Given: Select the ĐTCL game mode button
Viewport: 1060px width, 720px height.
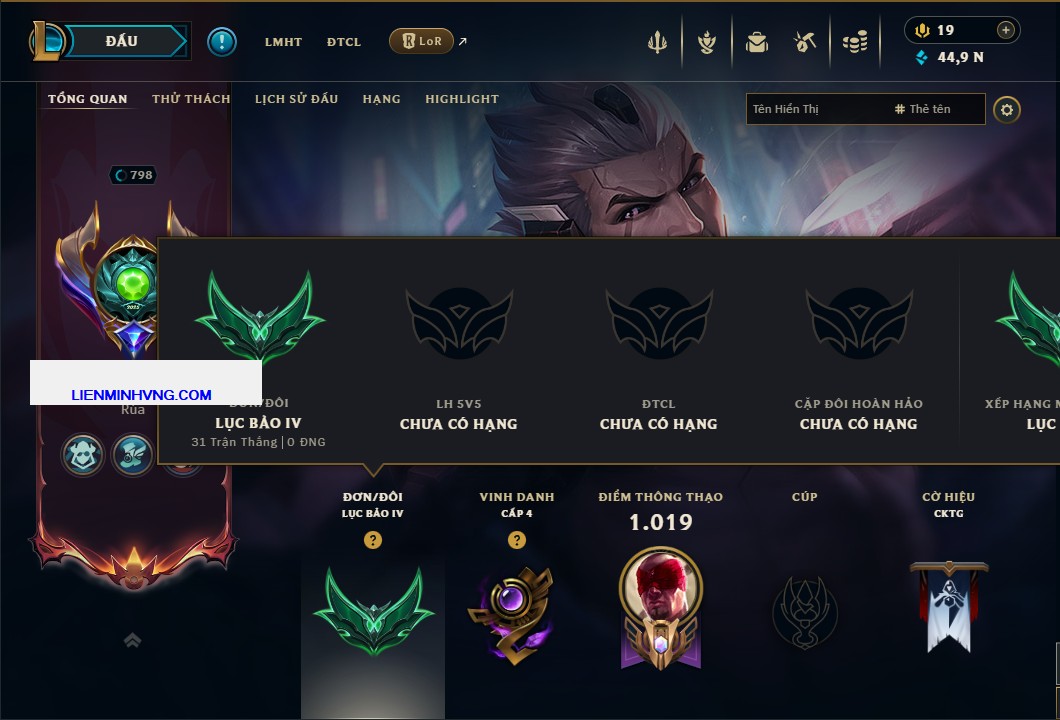Looking at the screenshot, I should (343, 42).
